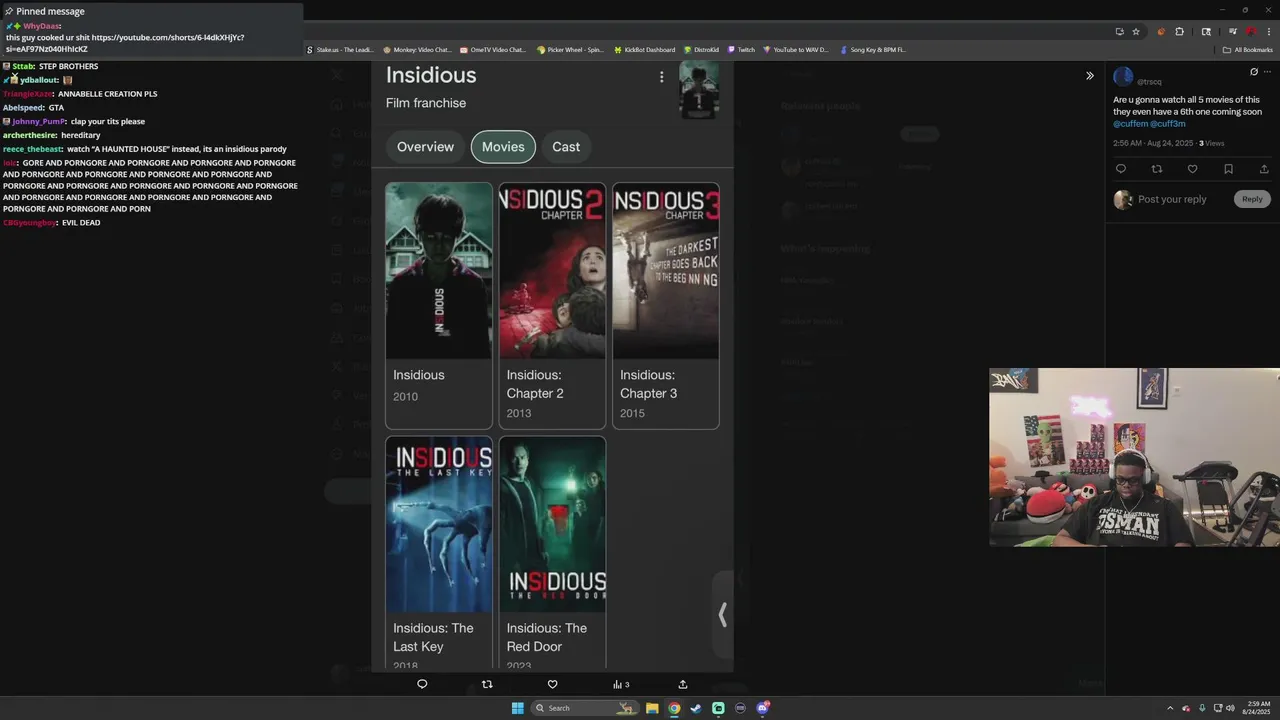The height and width of the screenshot is (720, 1280).
Task: Open the tweet author's profile avatar
Action: click(x=1123, y=77)
